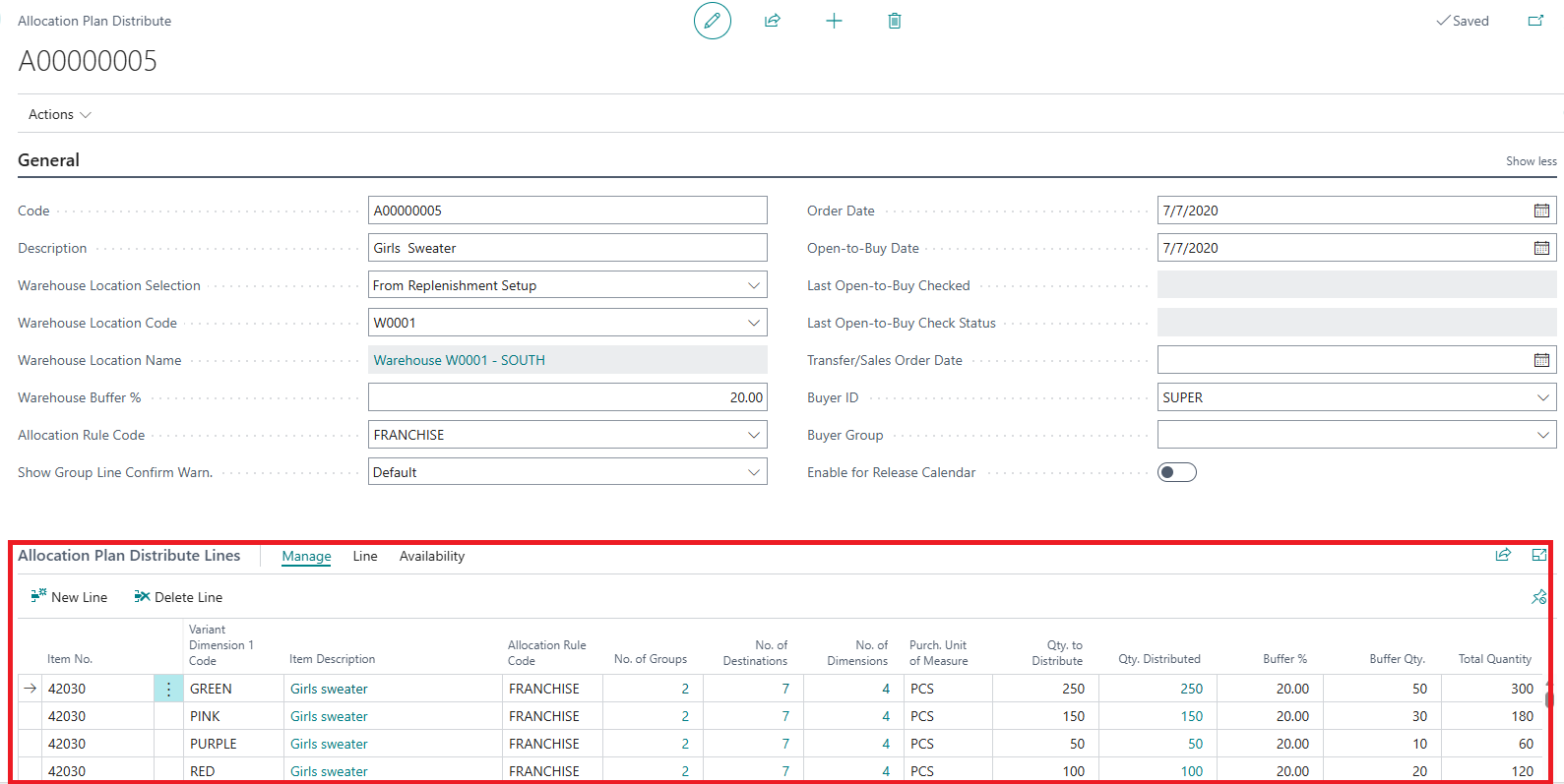The width and height of the screenshot is (1564, 784).
Task: Open the Actions menu
Action: (x=59, y=114)
